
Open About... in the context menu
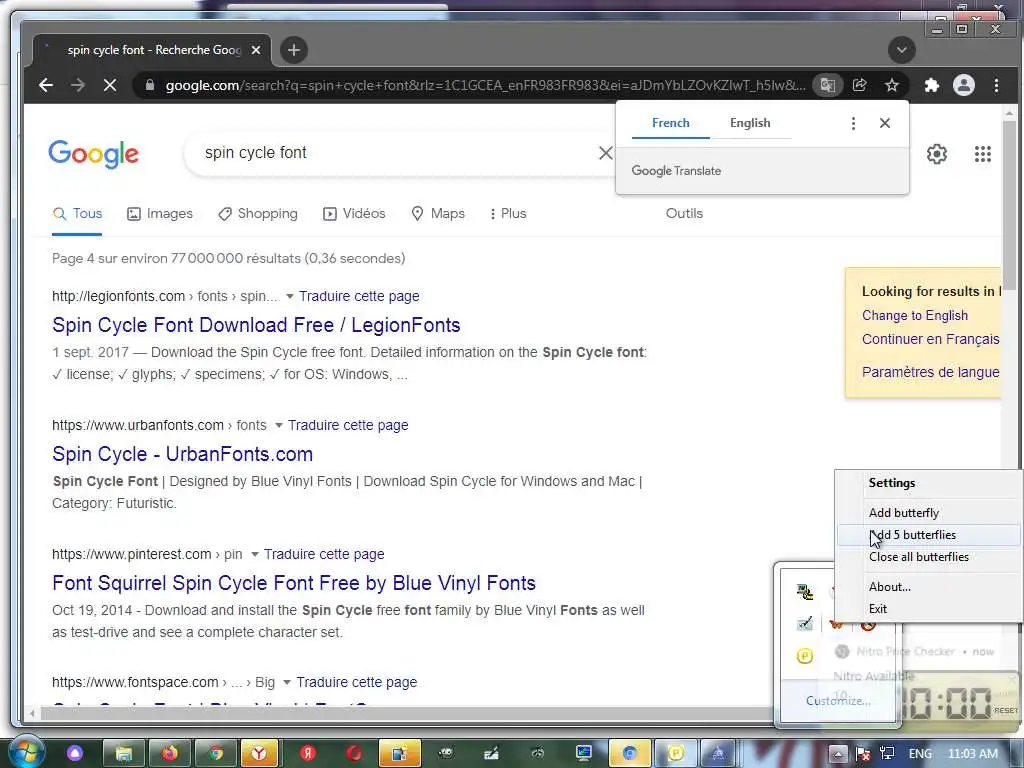[x=929, y=586]
